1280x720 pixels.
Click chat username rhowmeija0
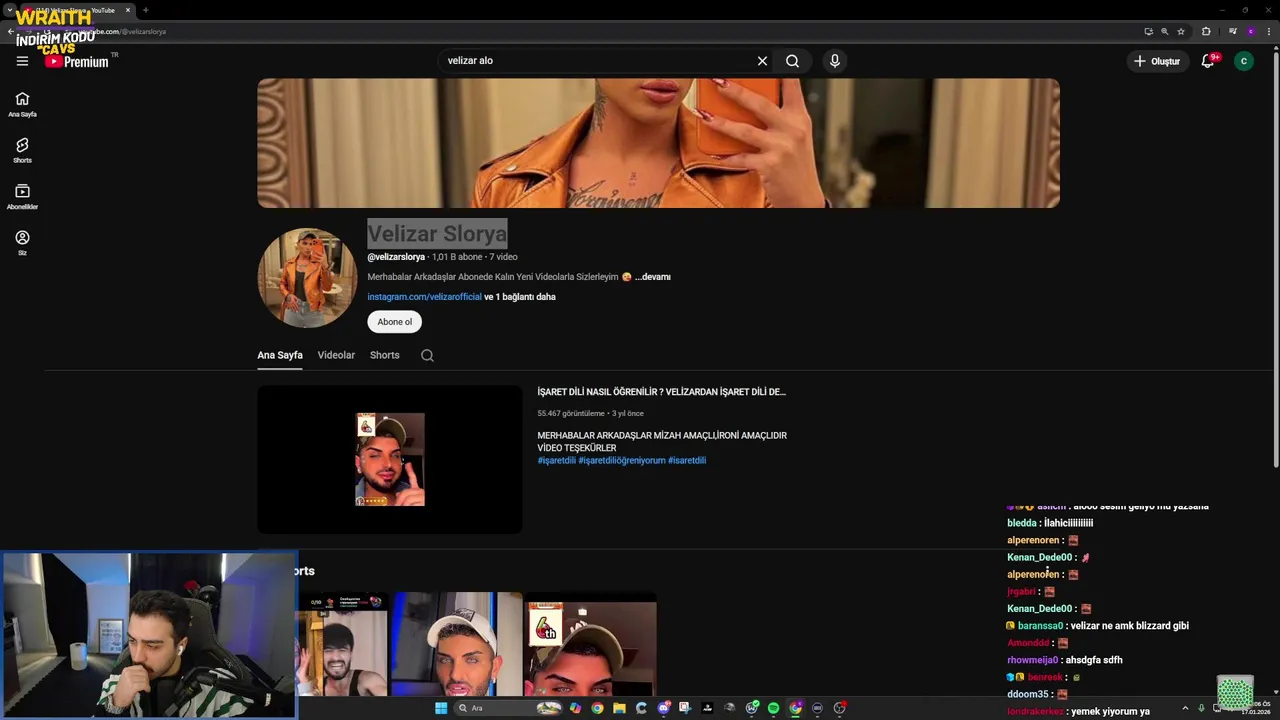coord(1032,660)
